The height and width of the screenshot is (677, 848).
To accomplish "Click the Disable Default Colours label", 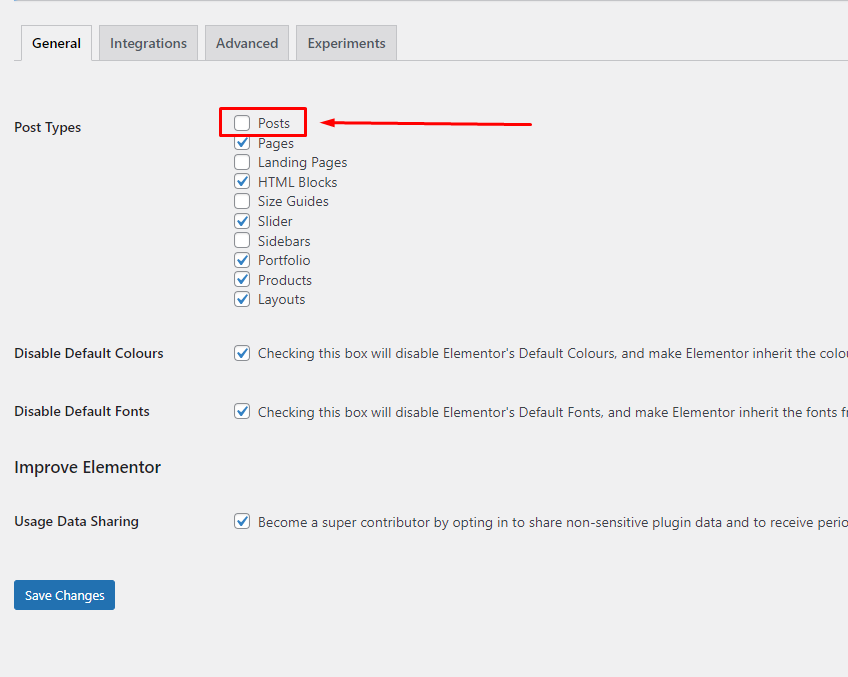I will [89, 353].
